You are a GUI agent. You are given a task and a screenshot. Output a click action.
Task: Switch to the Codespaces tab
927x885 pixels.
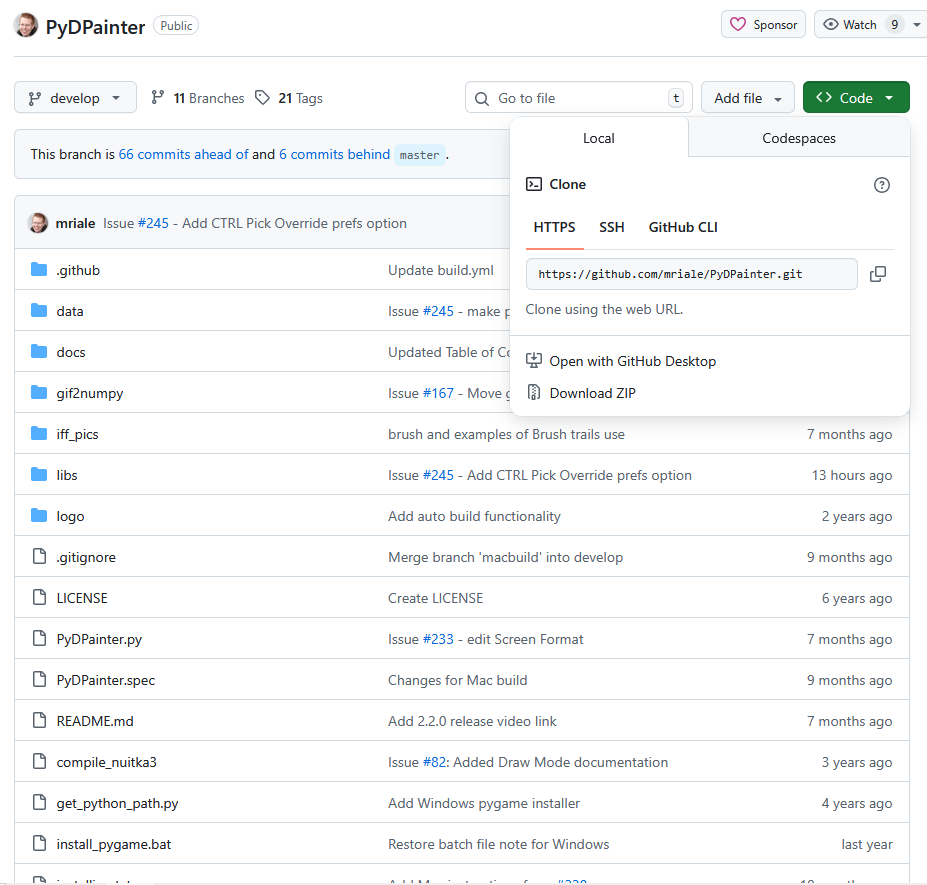tap(798, 138)
